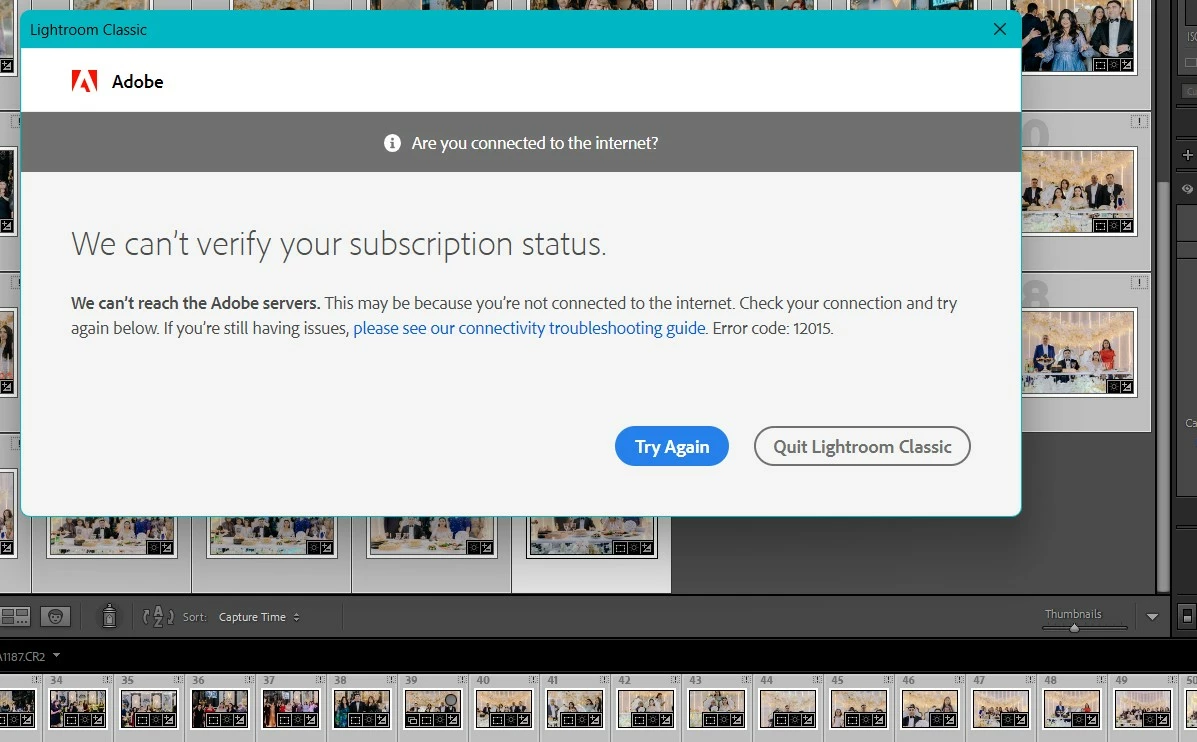Select filmstrip thumbnail 37
1197x742 pixels.
tap(290, 708)
